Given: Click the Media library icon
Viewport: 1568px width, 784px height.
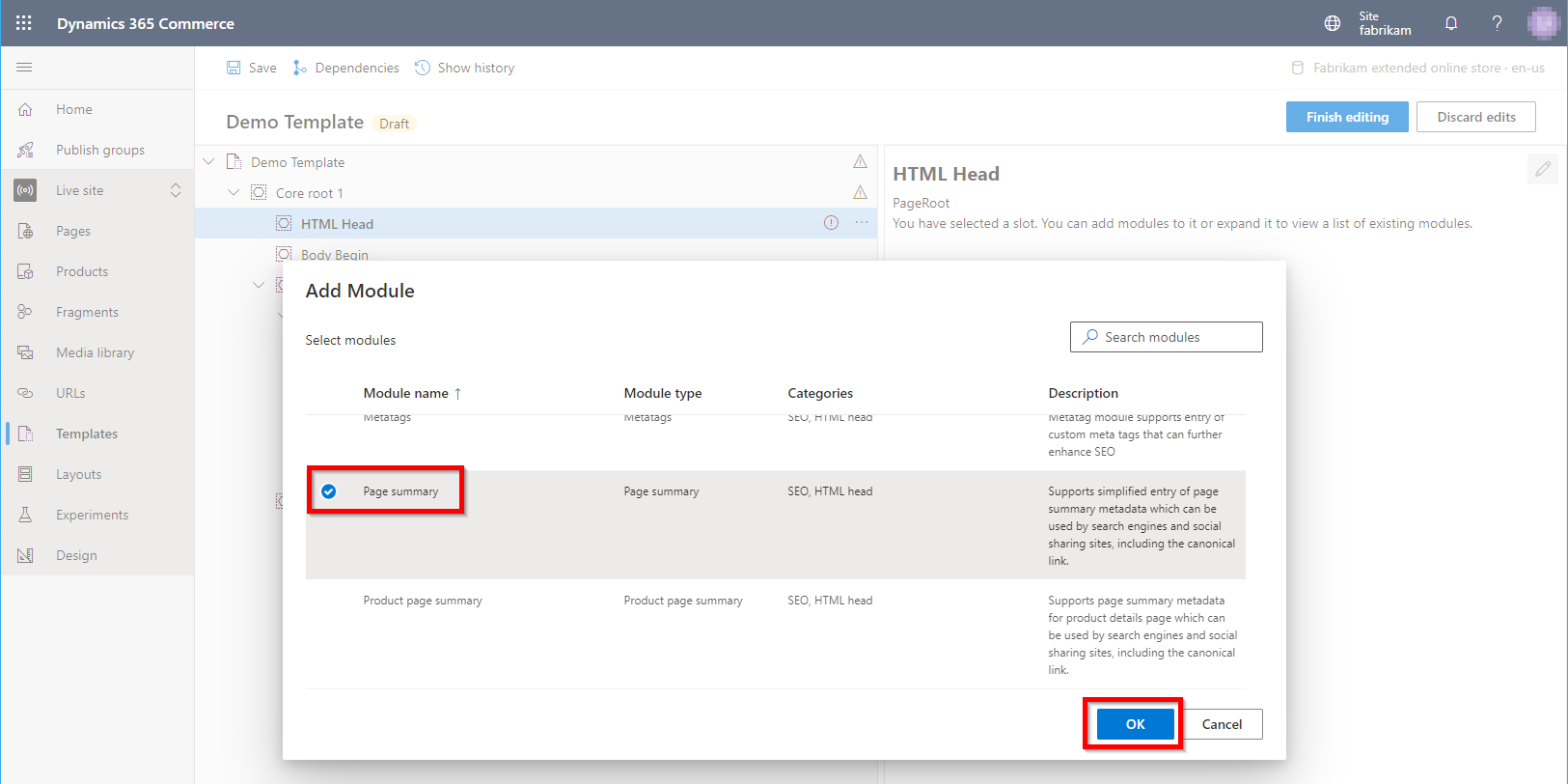Looking at the screenshot, I should [x=25, y=352].
